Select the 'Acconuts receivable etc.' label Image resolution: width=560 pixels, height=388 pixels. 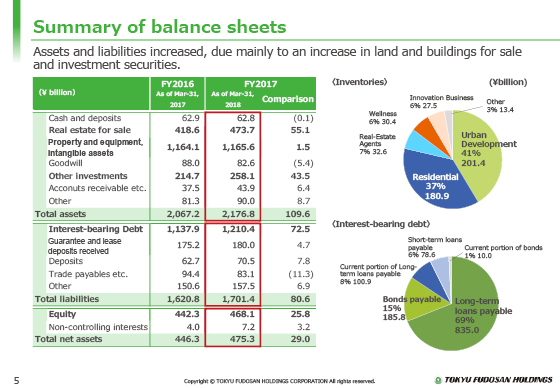point(98,188)
